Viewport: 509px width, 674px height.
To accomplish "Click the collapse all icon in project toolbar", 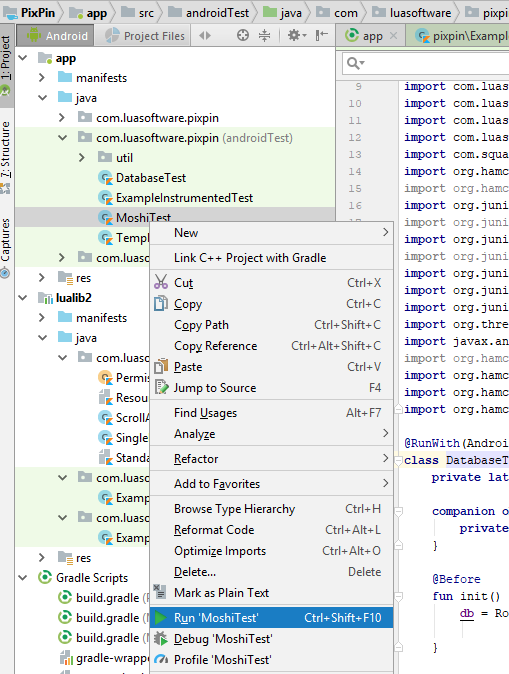I will [x=264, y=35].
